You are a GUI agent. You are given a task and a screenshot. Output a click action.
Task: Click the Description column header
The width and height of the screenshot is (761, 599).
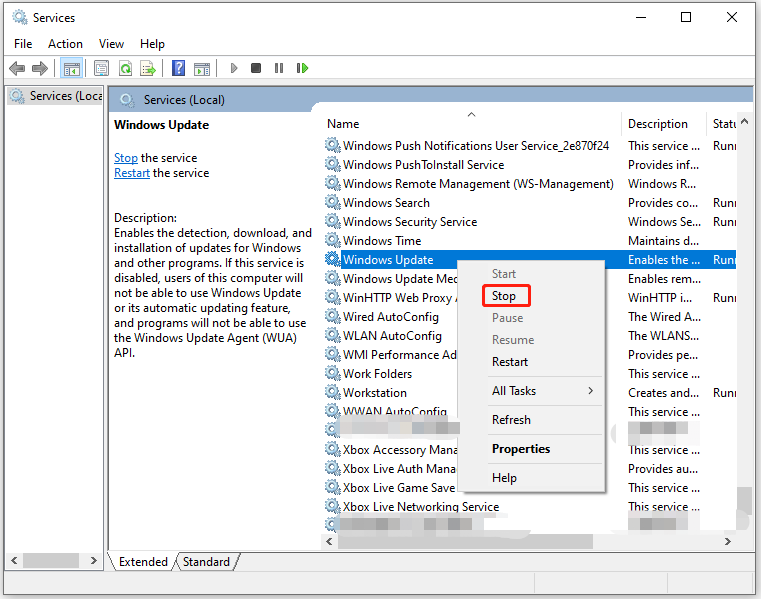(658, 124)
